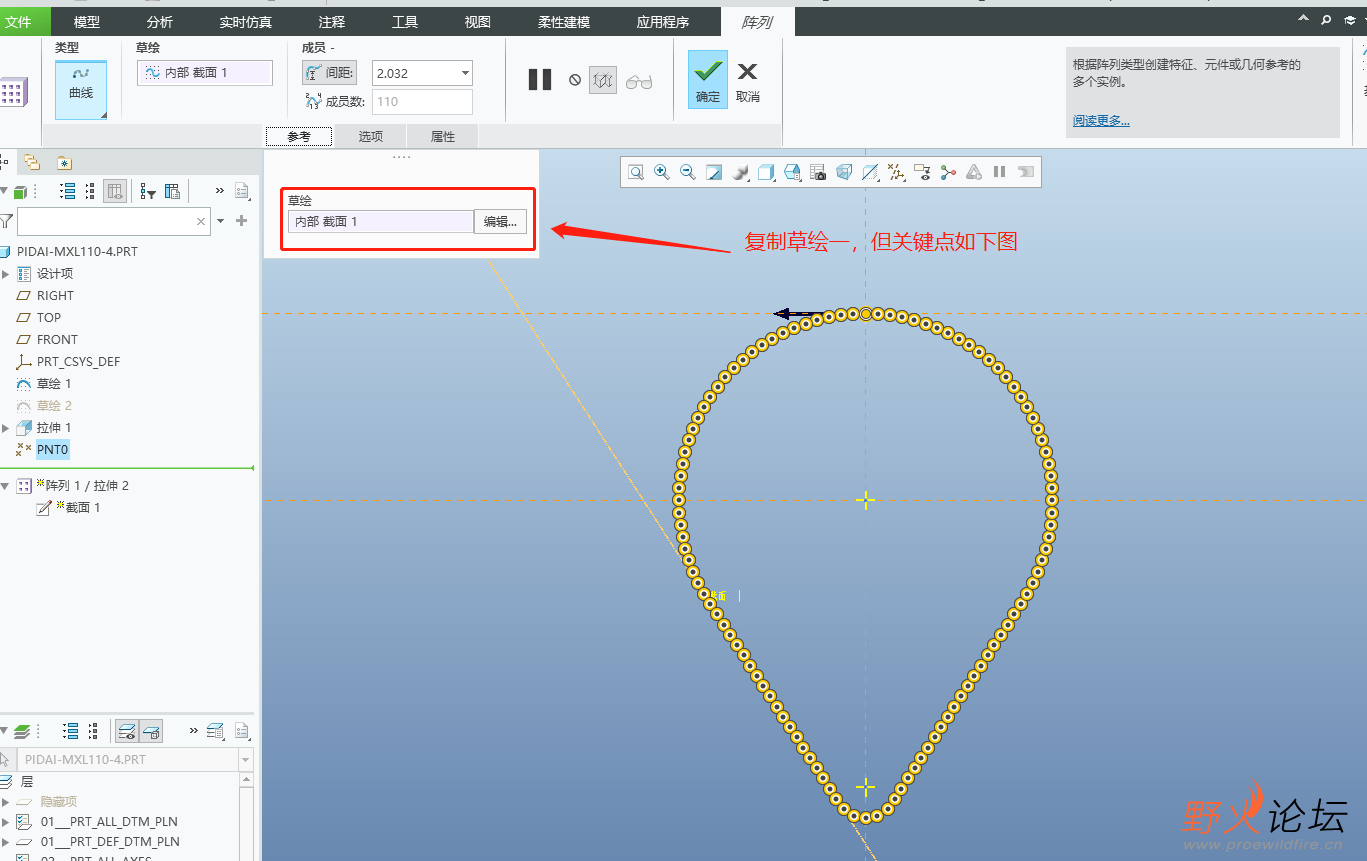Switch to the 柔性建模 ribbon tab
The height and width of the screenshot is (861, 1367).
click(x=564, y=22)
